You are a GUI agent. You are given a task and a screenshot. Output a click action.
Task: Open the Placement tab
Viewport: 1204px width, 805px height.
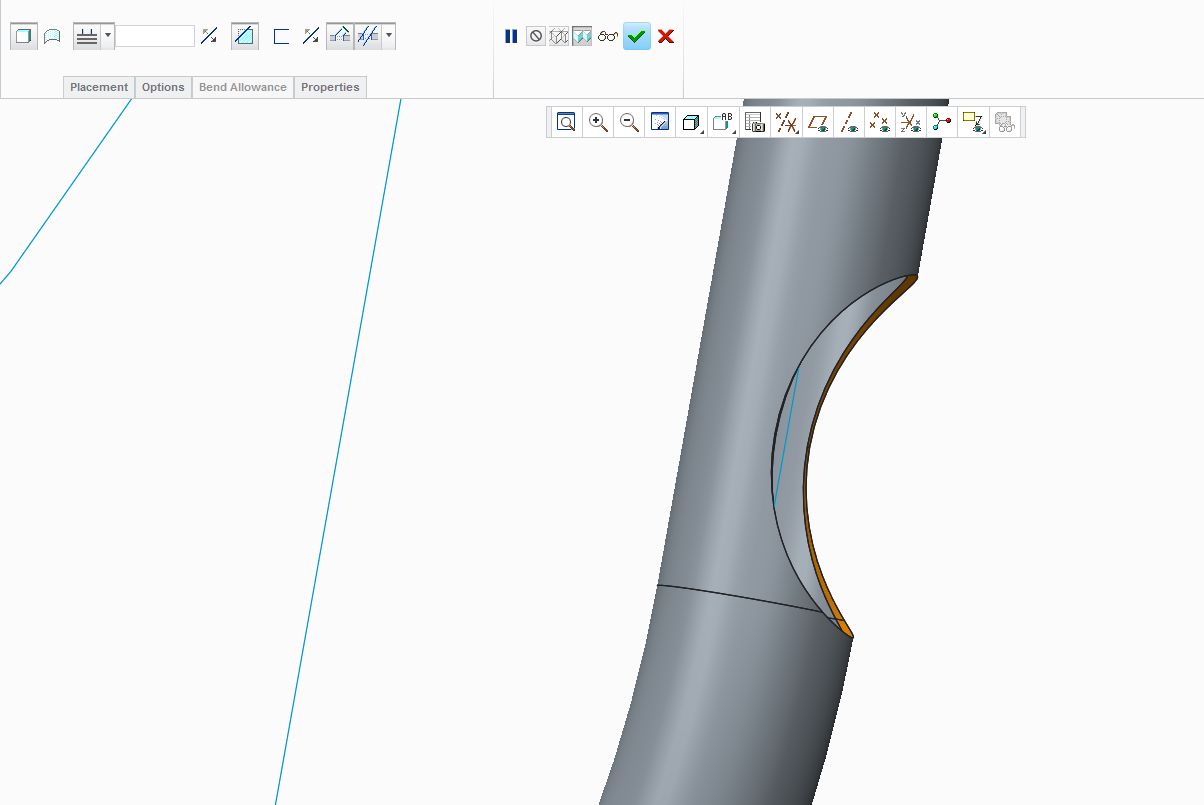click(99, 87)
